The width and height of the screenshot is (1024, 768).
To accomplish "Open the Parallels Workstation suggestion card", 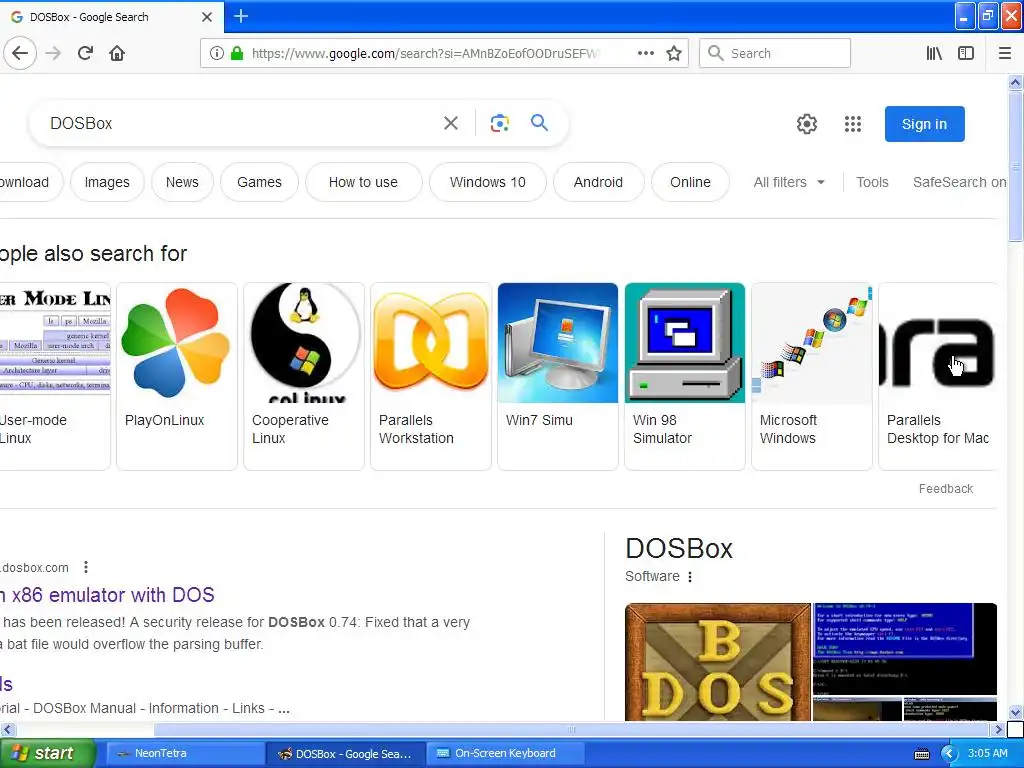I will point(430,376).
